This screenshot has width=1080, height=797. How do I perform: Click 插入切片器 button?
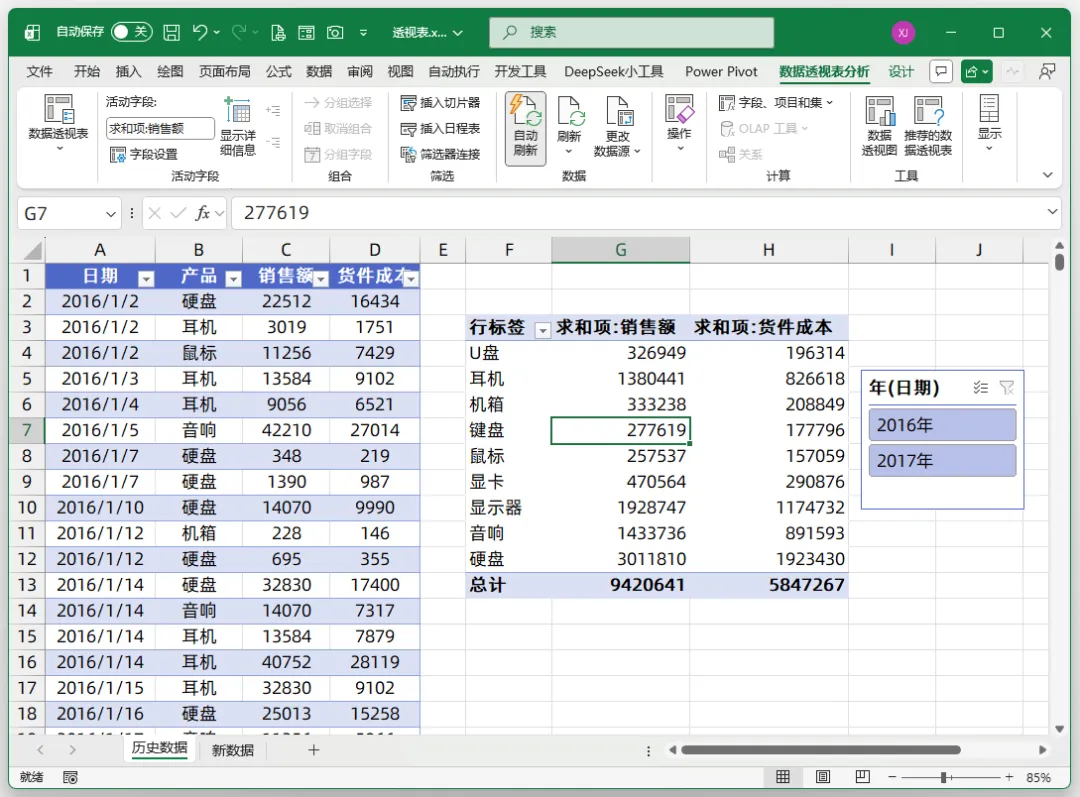(440, 103)
